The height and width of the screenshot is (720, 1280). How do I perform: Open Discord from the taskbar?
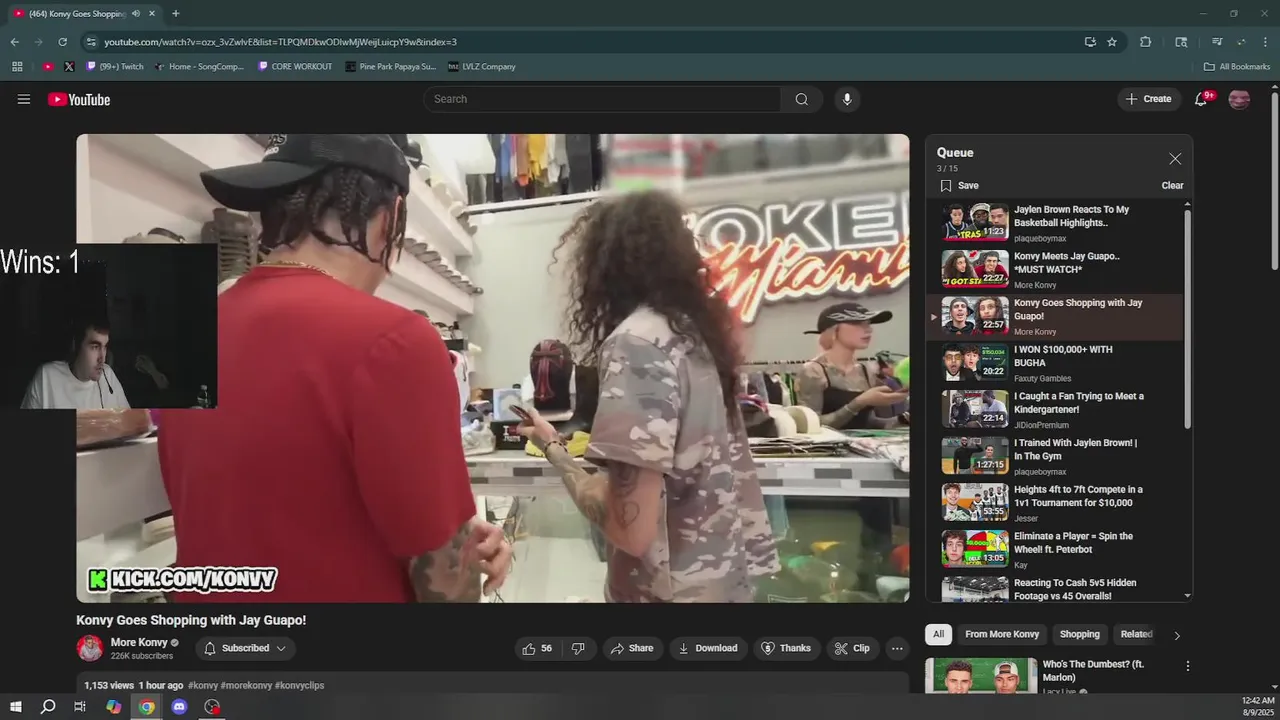(179, 707)
